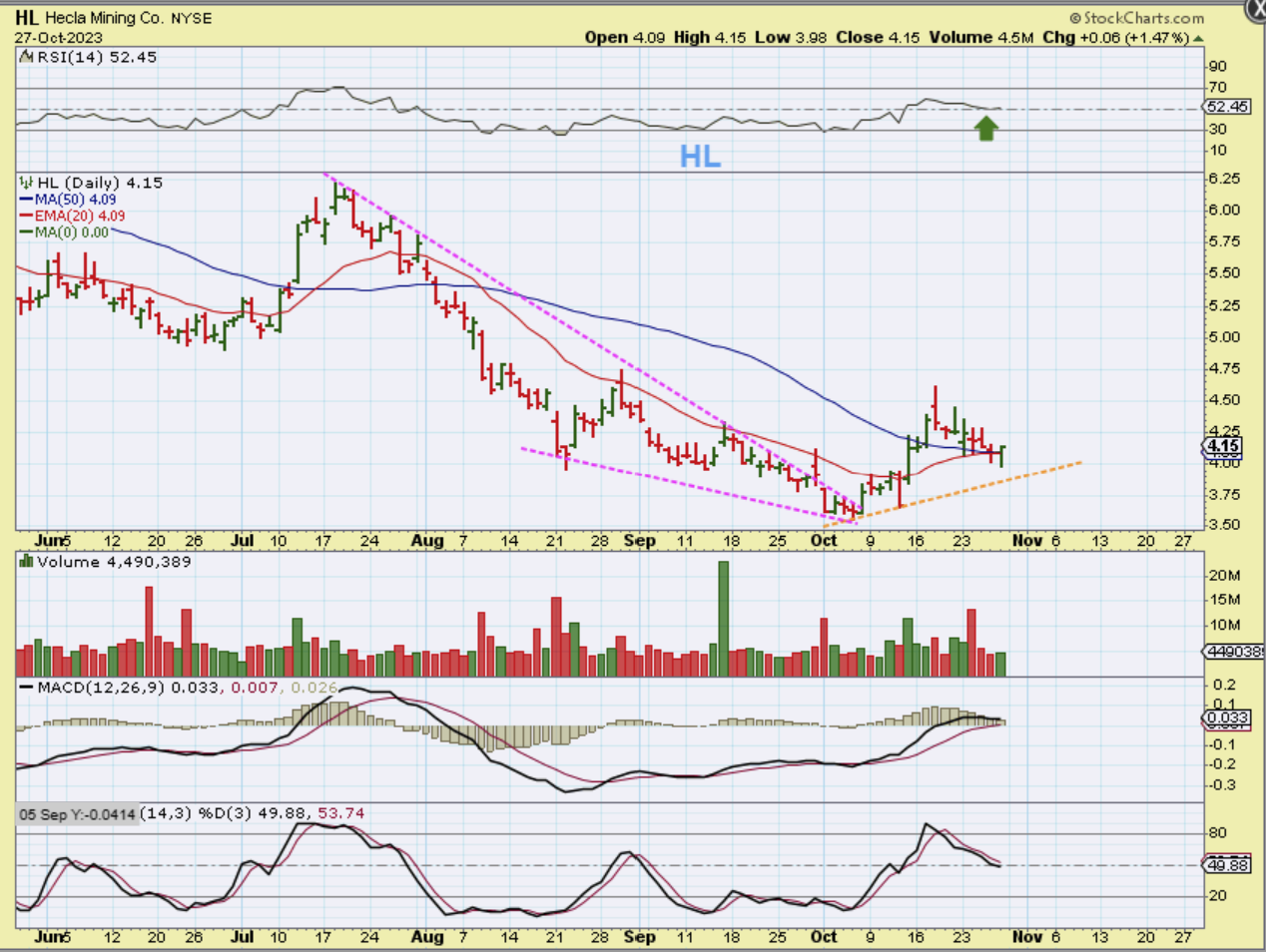
Task: Click the 15M volume axis label
Action: point(1225,600)
